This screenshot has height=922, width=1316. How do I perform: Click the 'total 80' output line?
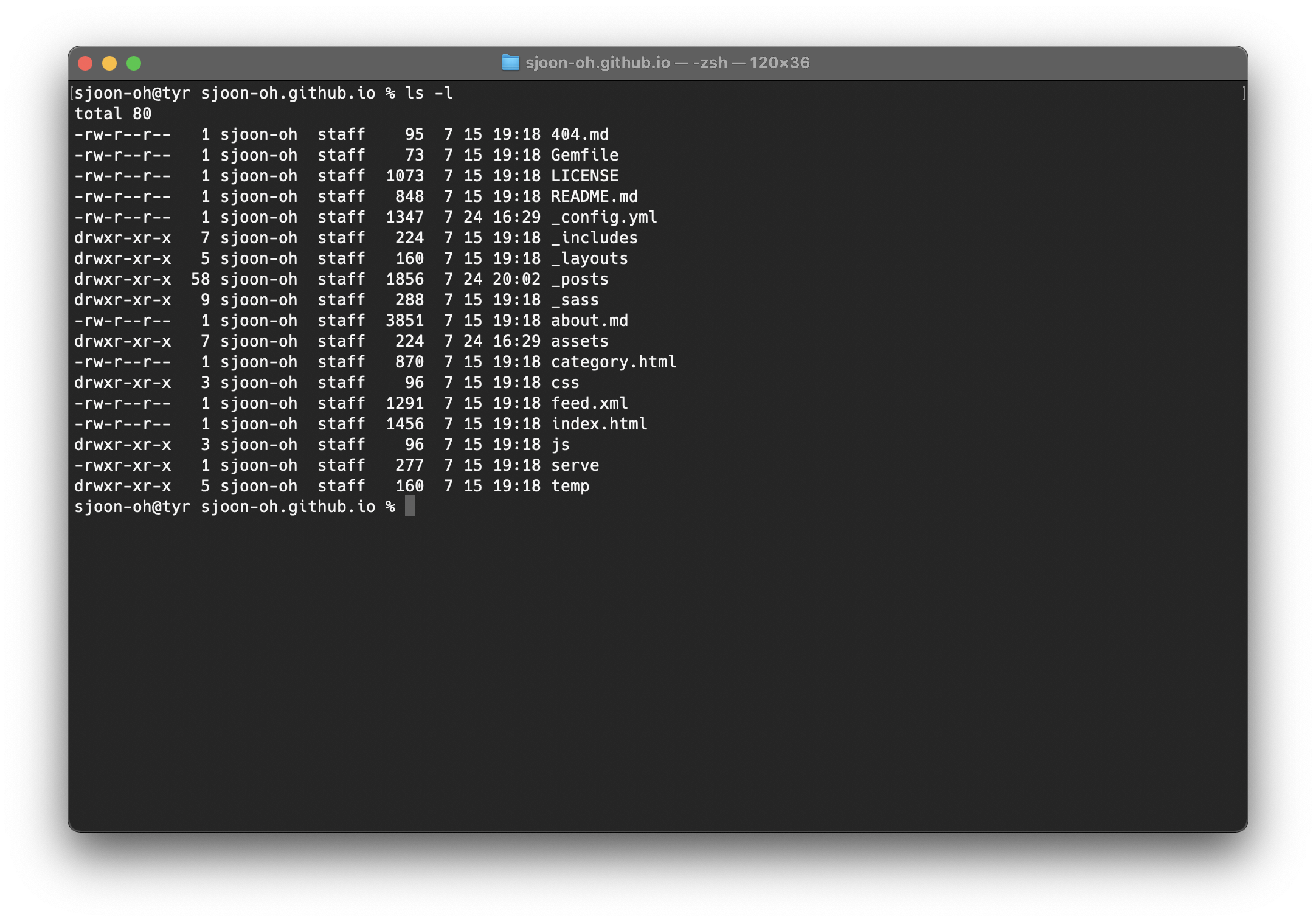point(113,114)
